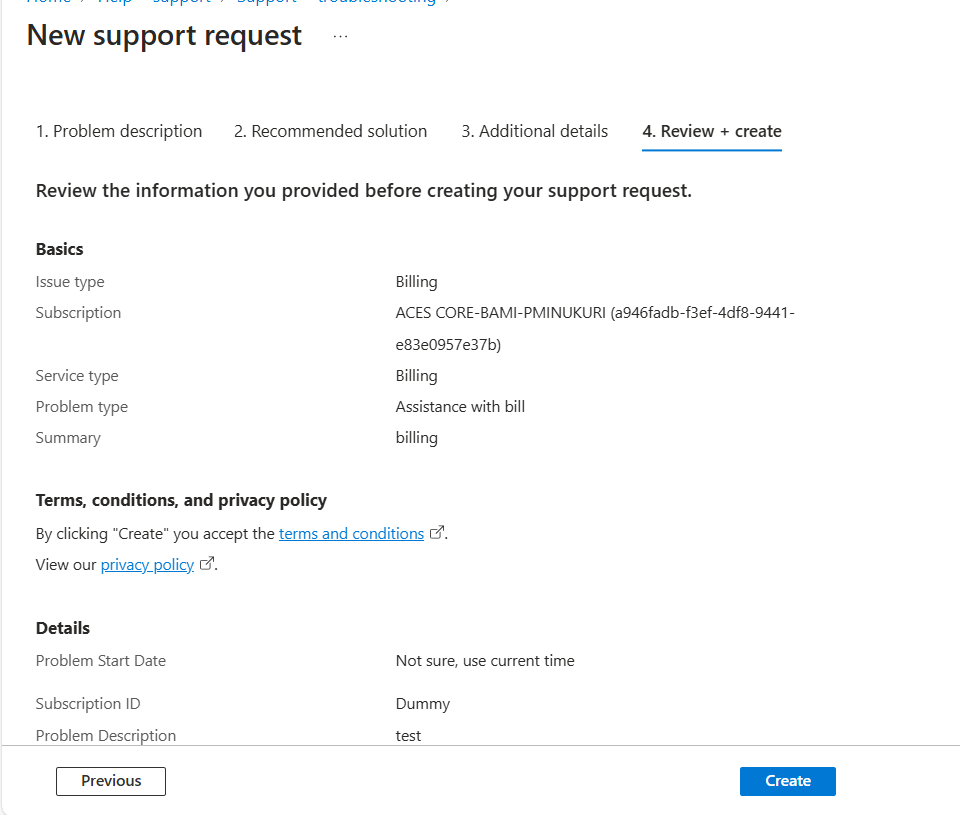Go to Problem description tab
This screenshot has height=815, width=960.
119,131
